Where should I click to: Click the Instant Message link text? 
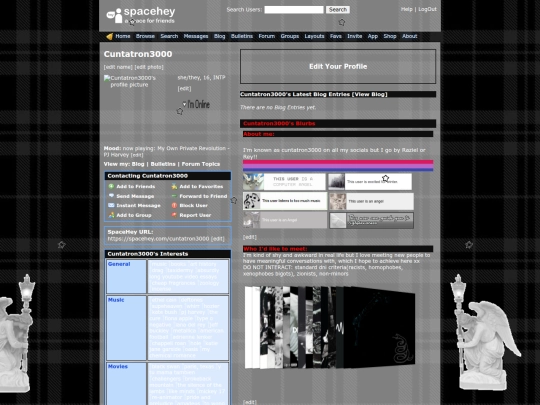coord(138,206)
